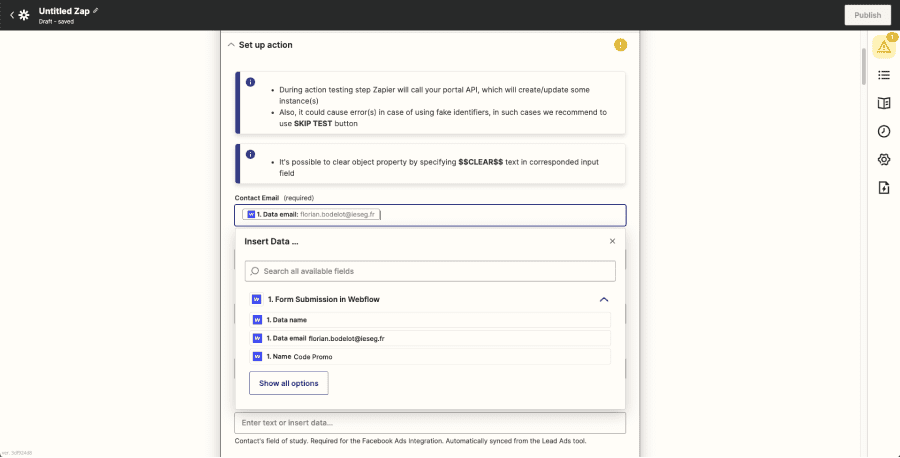900x458 pixels.
Task: Click the Show all options button
Action: pos(289,383)
